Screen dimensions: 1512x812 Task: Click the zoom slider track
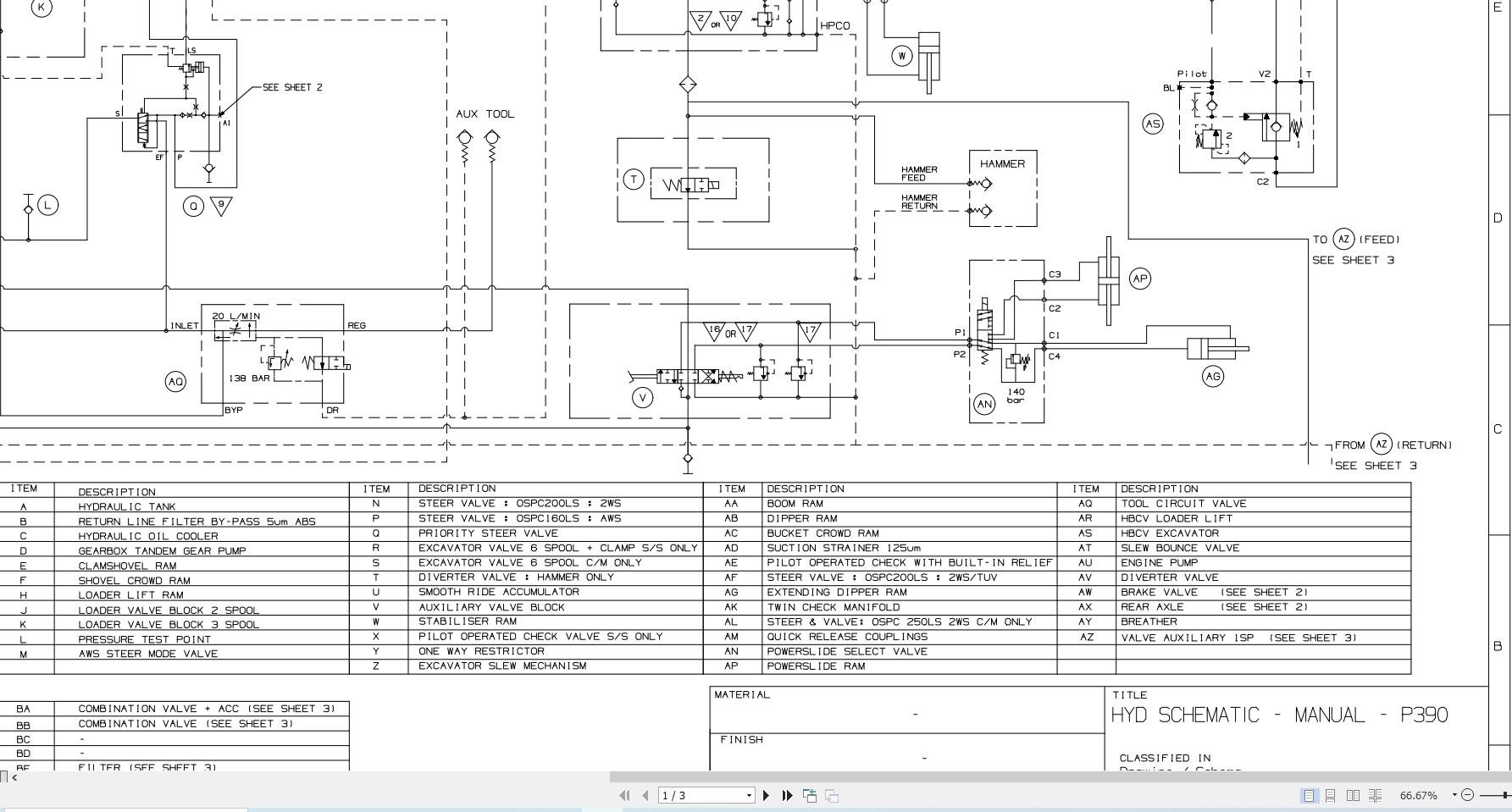1494,795
